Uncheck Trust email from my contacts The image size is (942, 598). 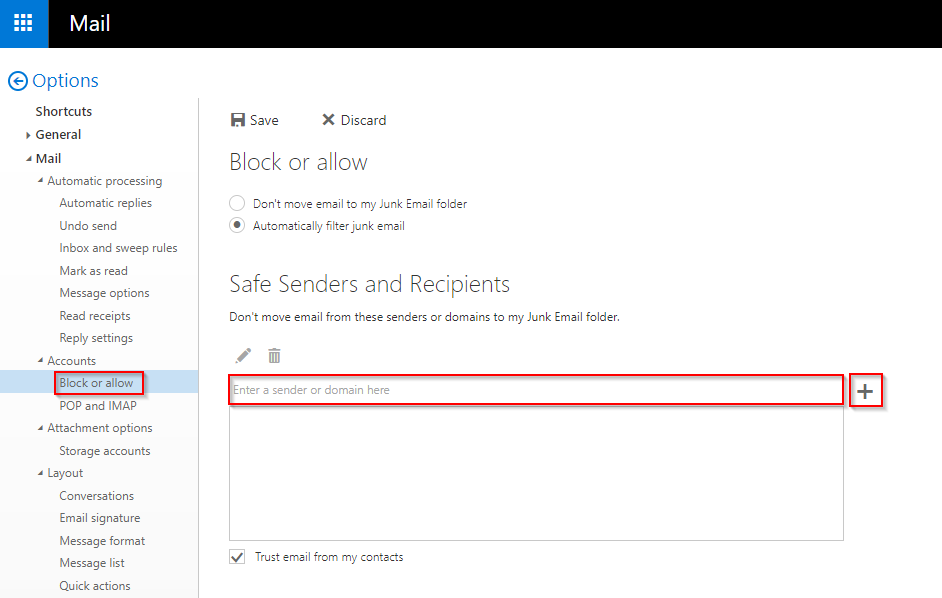tap(237, 557)
